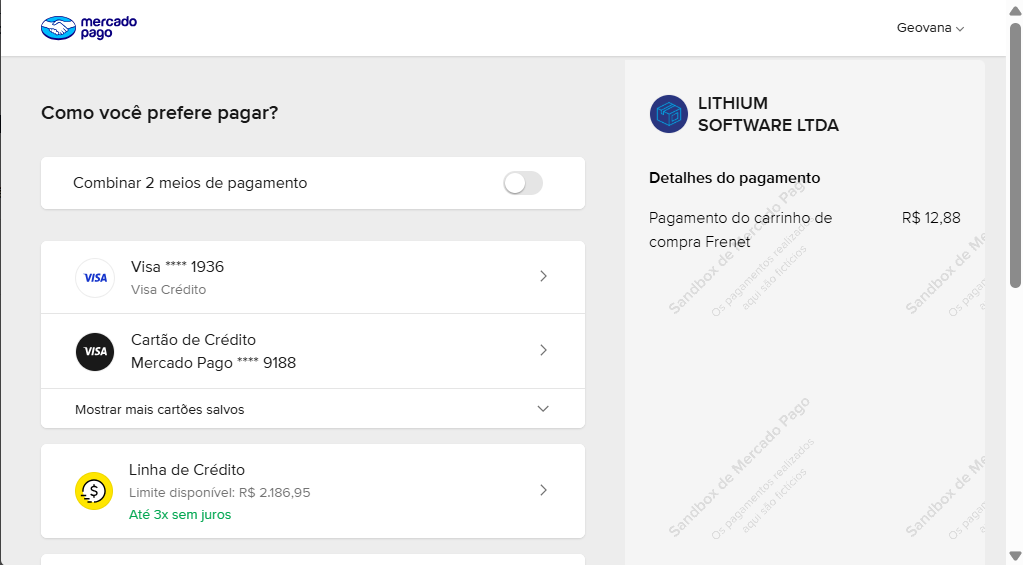Click the Visa 1936 card icon
1023x565 pixels.
pos(95,278)
